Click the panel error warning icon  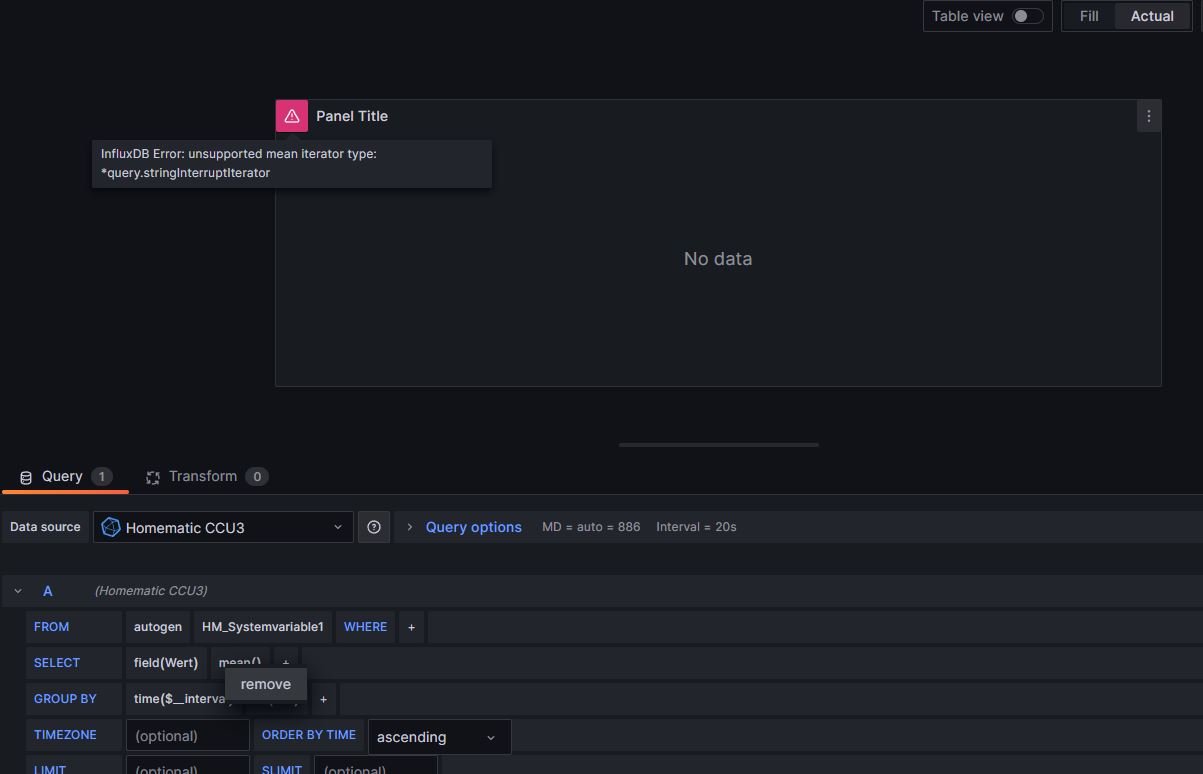tap(292, 116)
